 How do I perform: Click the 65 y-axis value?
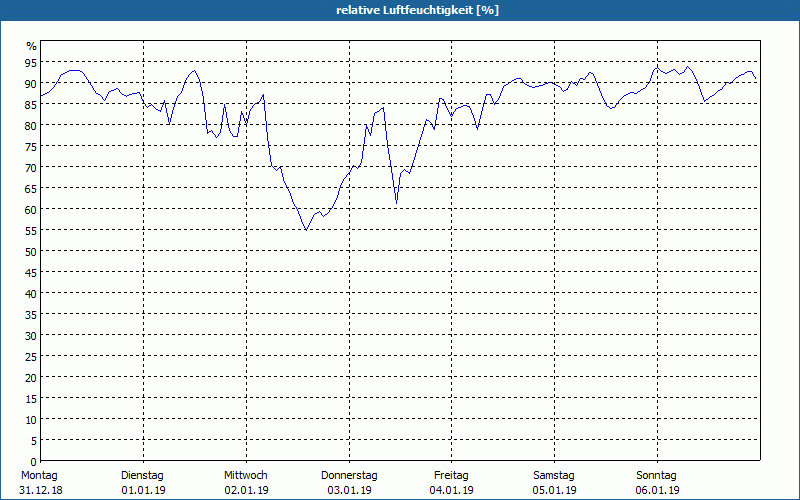[x=31, y=189]
